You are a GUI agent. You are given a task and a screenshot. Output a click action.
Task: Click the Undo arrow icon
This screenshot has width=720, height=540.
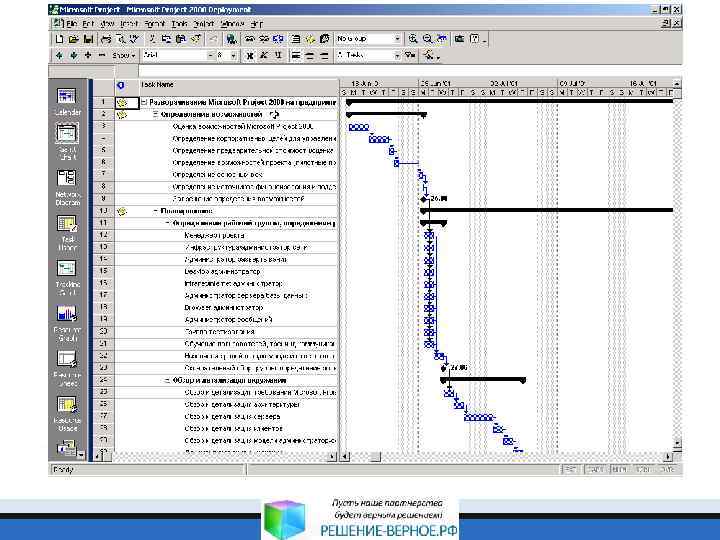tap(213, 39)
